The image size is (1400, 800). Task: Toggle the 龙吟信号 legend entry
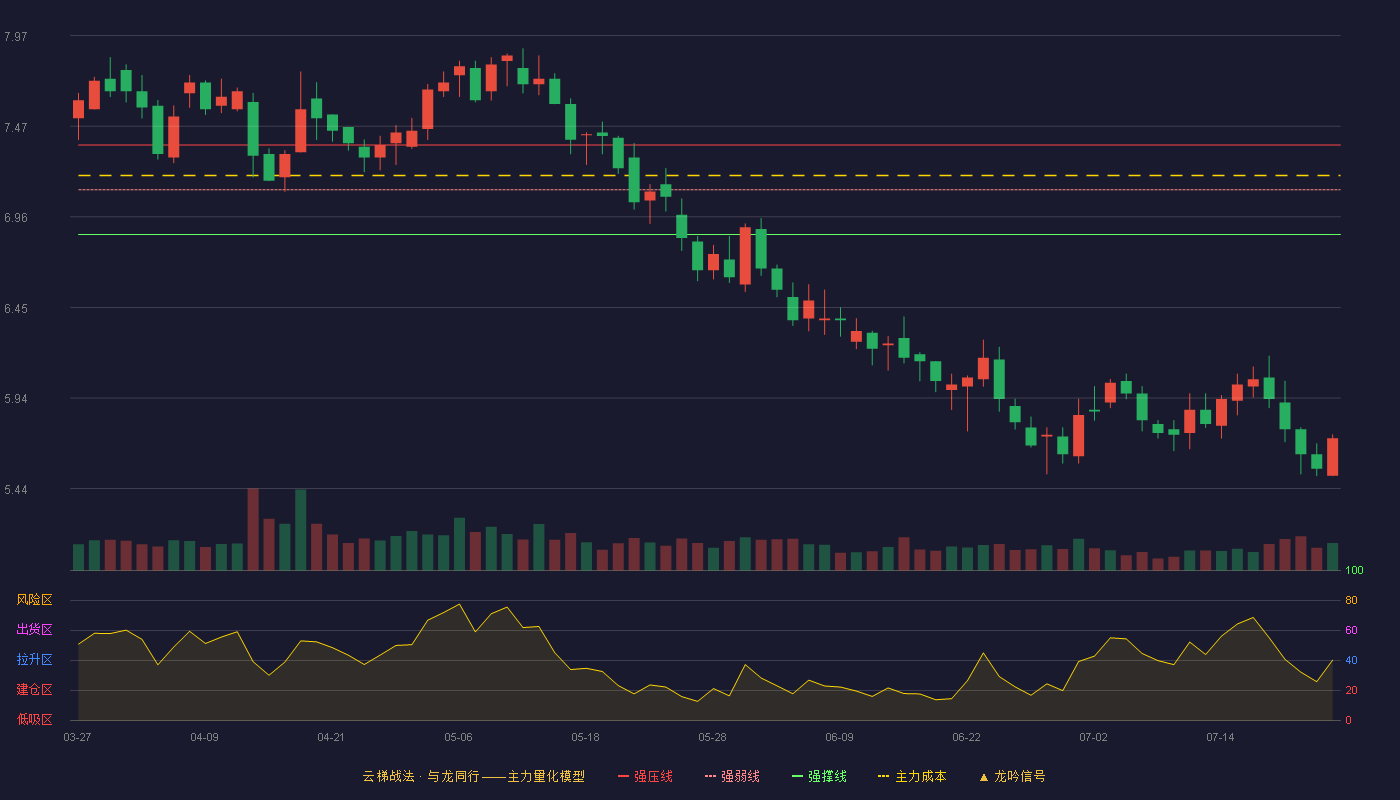(x=1011, y=776)
